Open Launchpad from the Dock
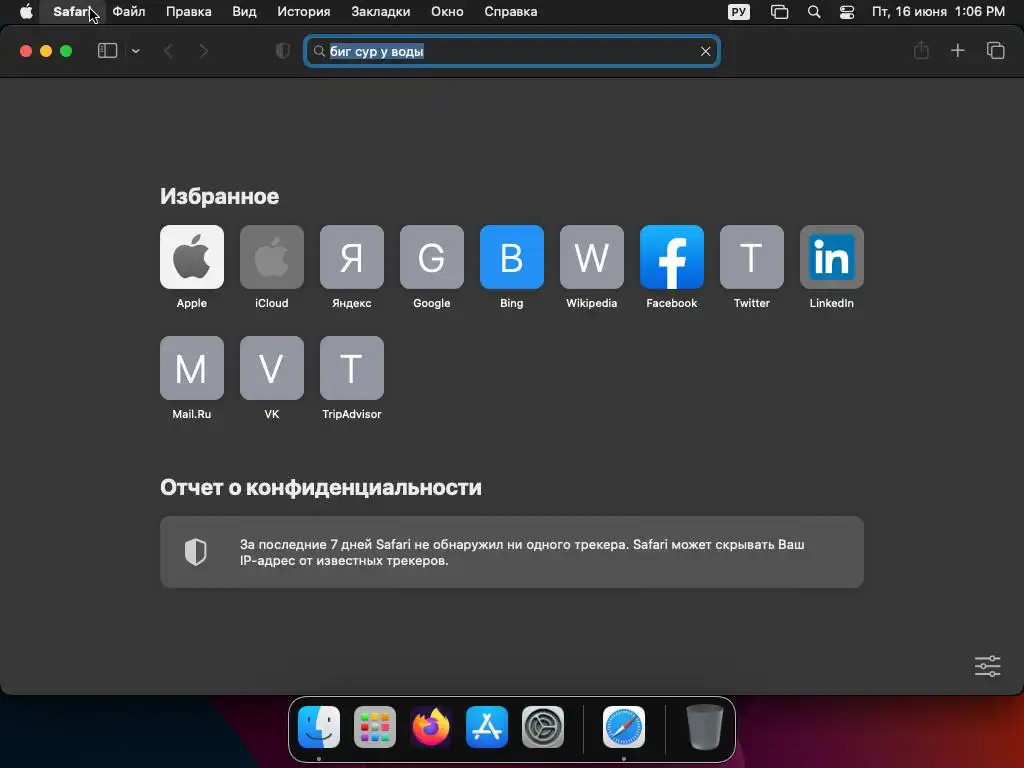 375,727
